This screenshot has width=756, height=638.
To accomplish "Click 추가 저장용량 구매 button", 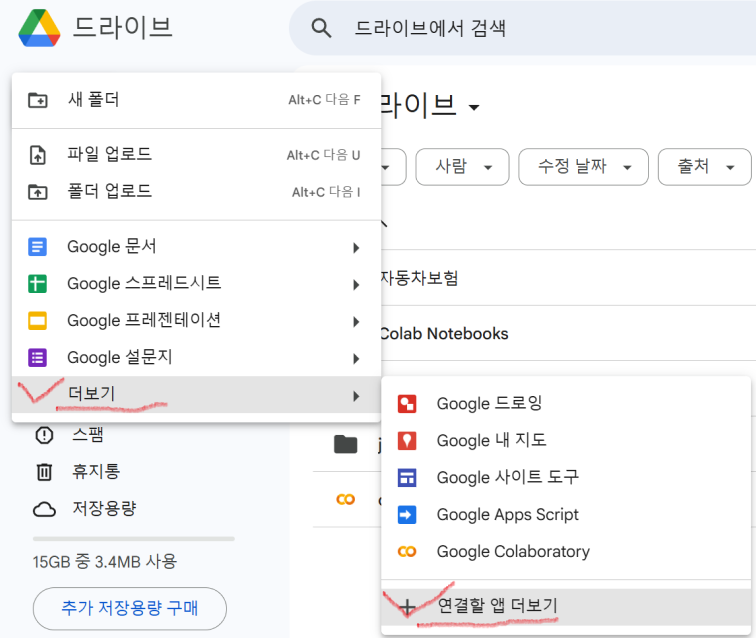I will pos(130,609).
